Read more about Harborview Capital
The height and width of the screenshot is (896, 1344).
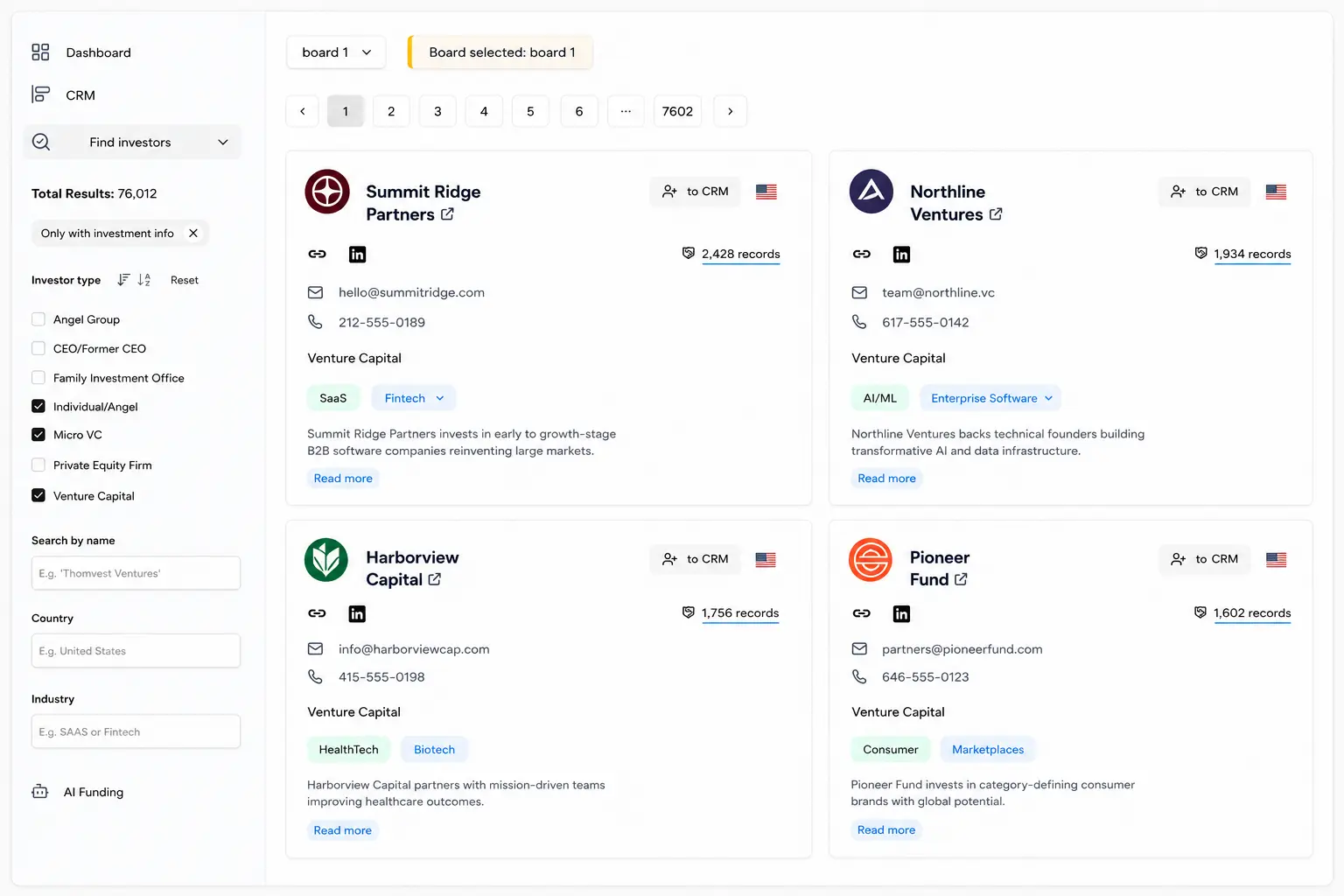click(342, 830)
